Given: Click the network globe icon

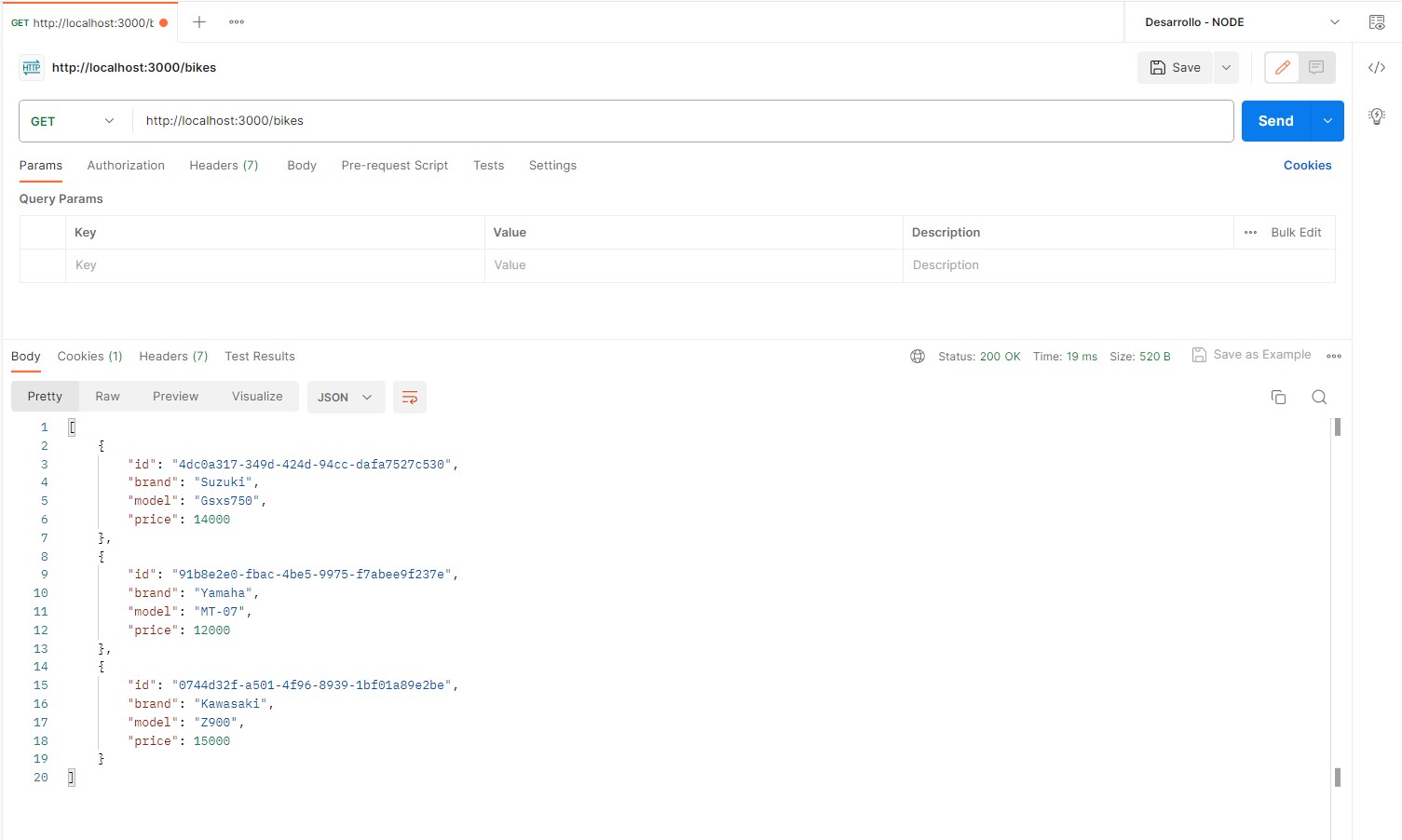Looking at the screenshot, I should click(918, 356).
